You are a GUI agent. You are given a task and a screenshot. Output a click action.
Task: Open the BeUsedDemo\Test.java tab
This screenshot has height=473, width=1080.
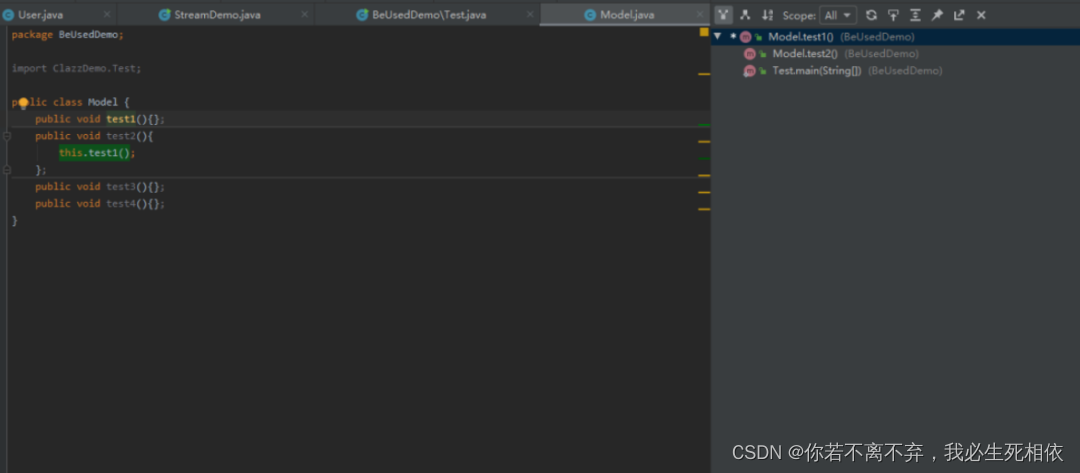click(428, 14)
